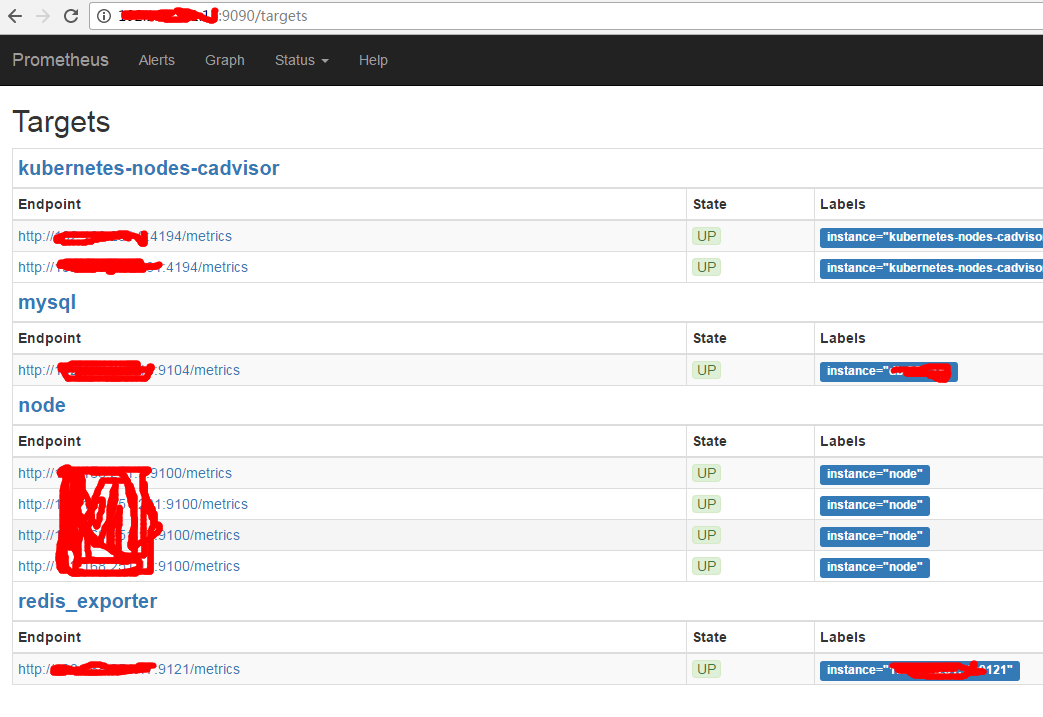
Task: Reload the page with refresh icon
Action: [x=71, y=16]
